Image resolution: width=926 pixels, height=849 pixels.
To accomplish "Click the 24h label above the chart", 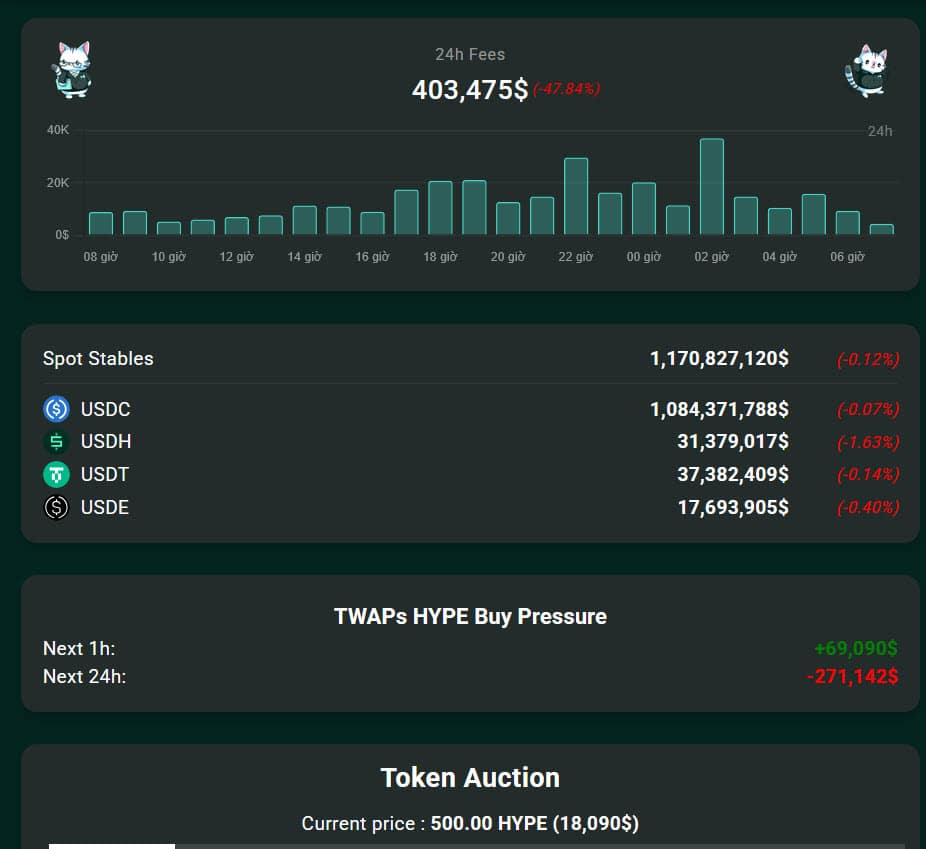I will point(880,130).
